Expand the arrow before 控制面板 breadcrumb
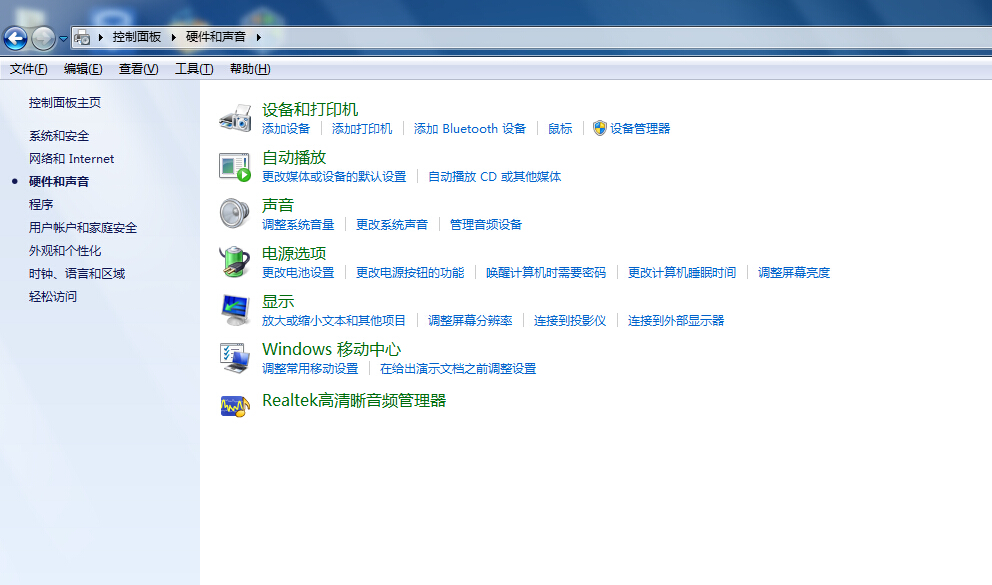The width and height of the screenshot is (992, 585). 101,37
